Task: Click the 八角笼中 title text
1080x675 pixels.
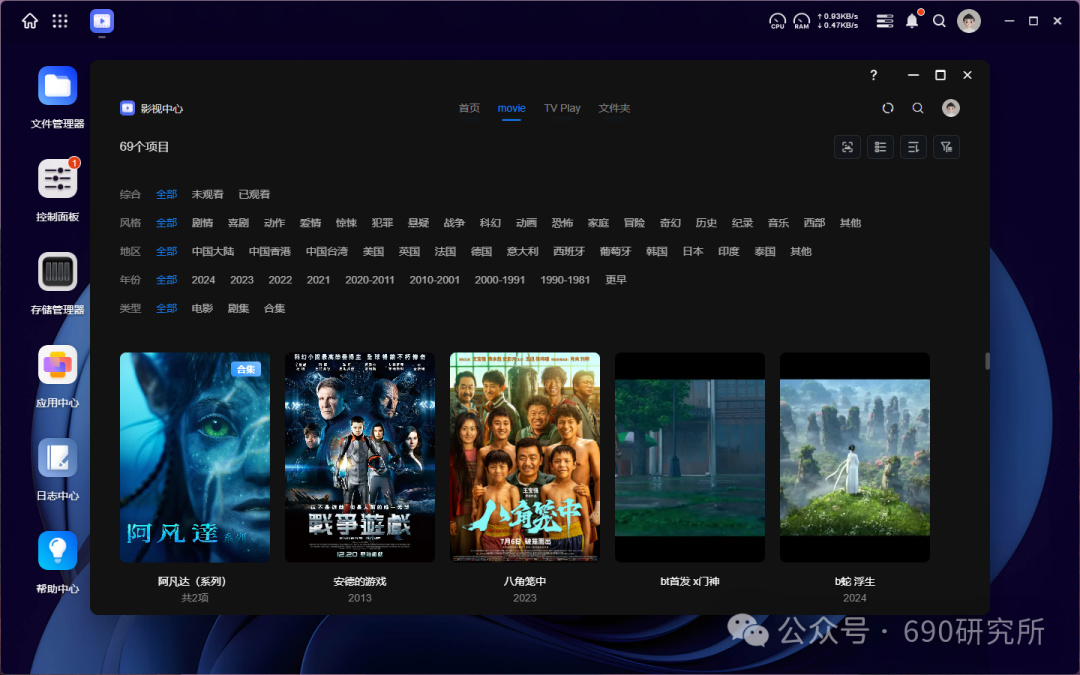Action: (525, 581)
